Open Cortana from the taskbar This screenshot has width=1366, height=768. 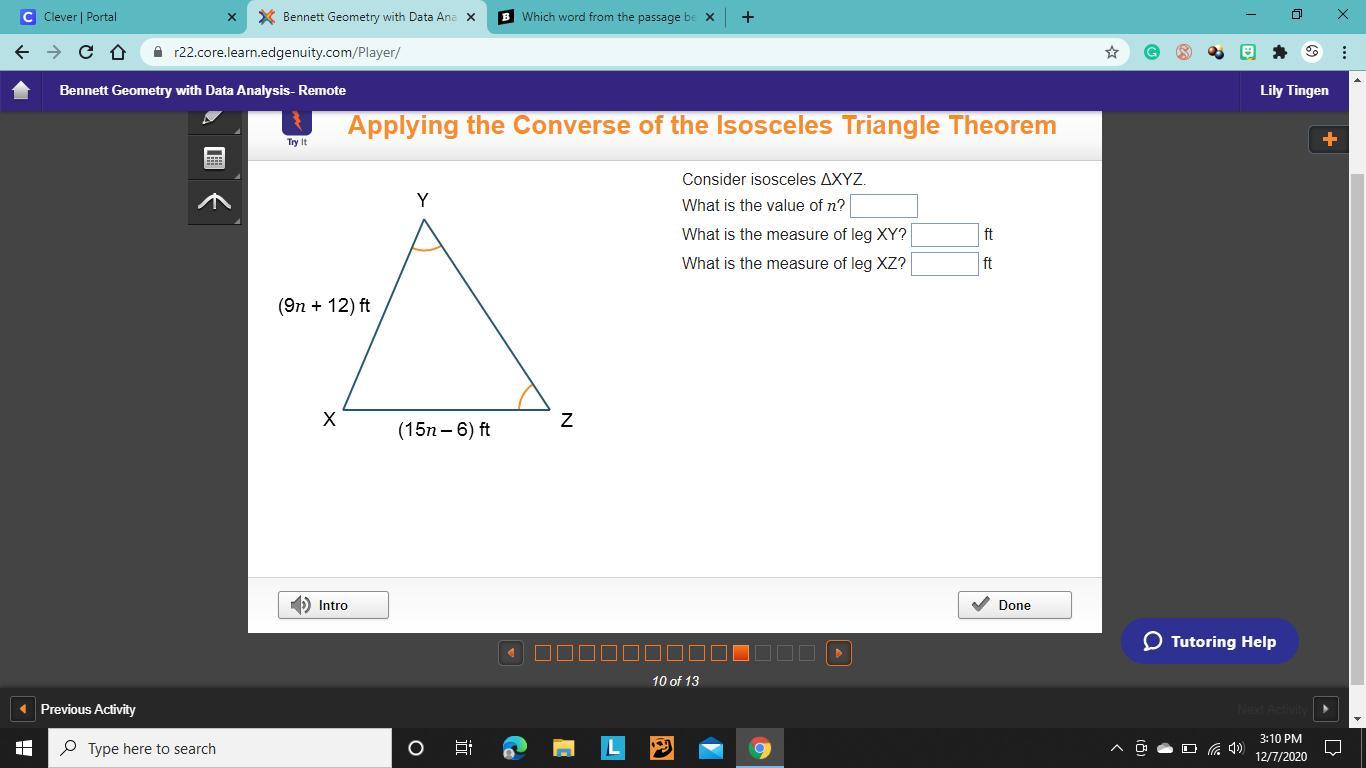[416, 748]
